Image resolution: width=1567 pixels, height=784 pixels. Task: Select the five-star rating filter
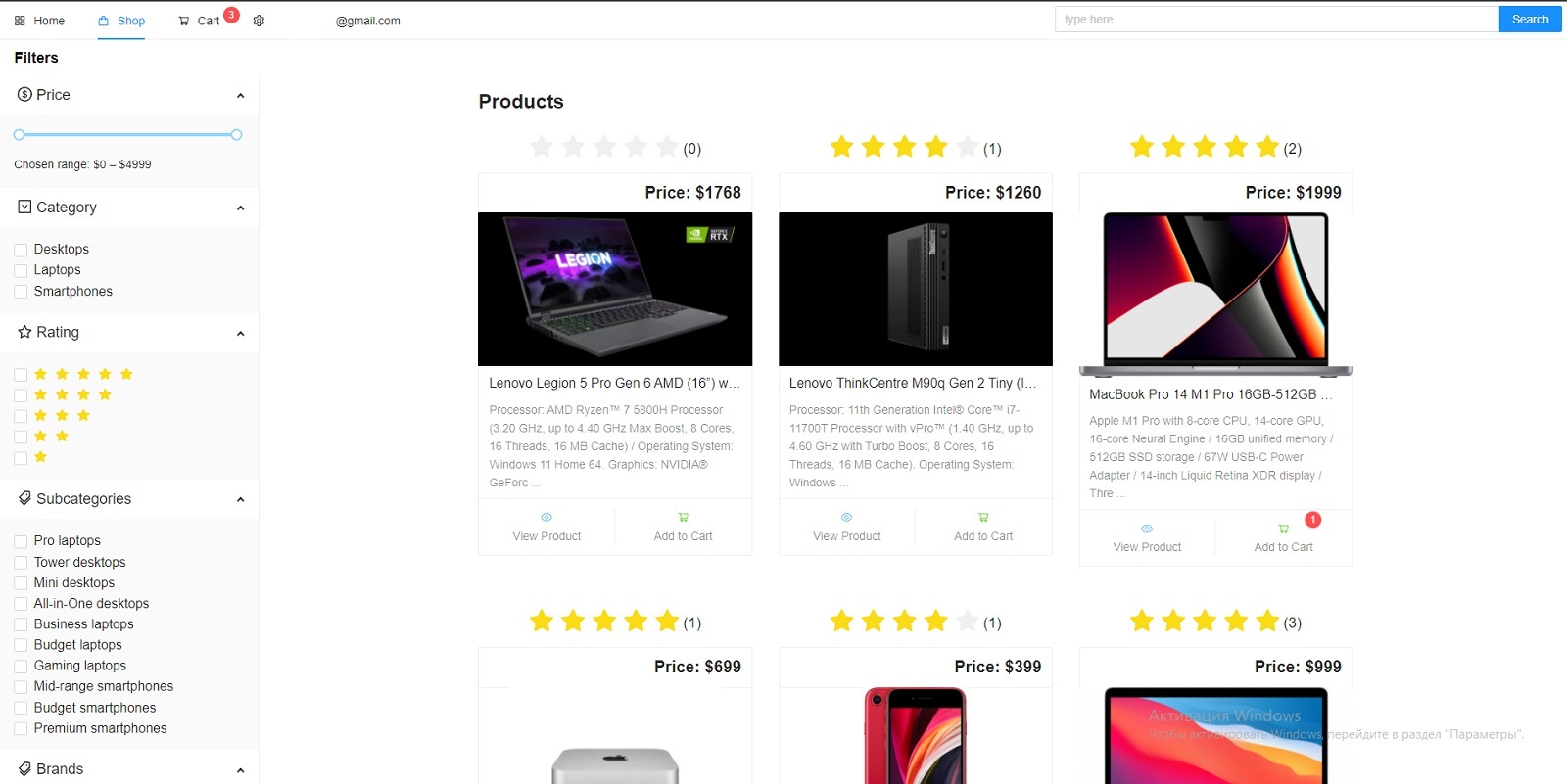[20, 373]
